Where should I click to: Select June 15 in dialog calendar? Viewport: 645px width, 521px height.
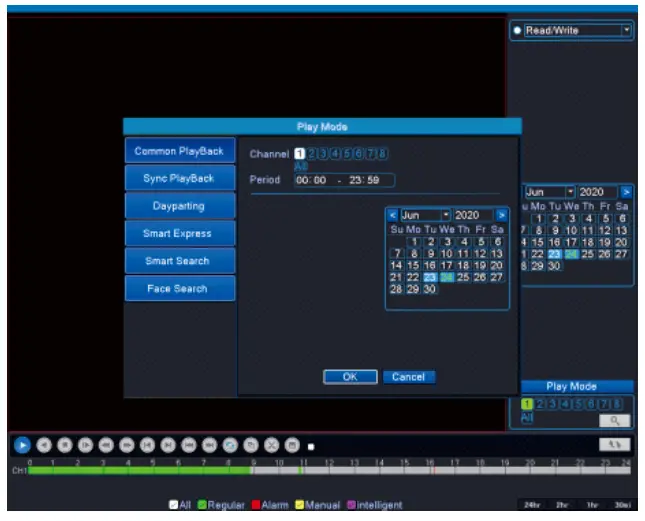(413, 265)
